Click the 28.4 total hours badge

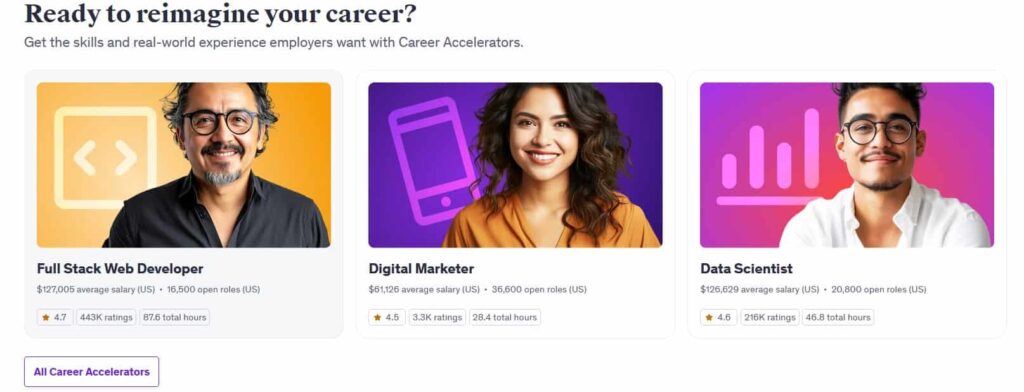505,318
